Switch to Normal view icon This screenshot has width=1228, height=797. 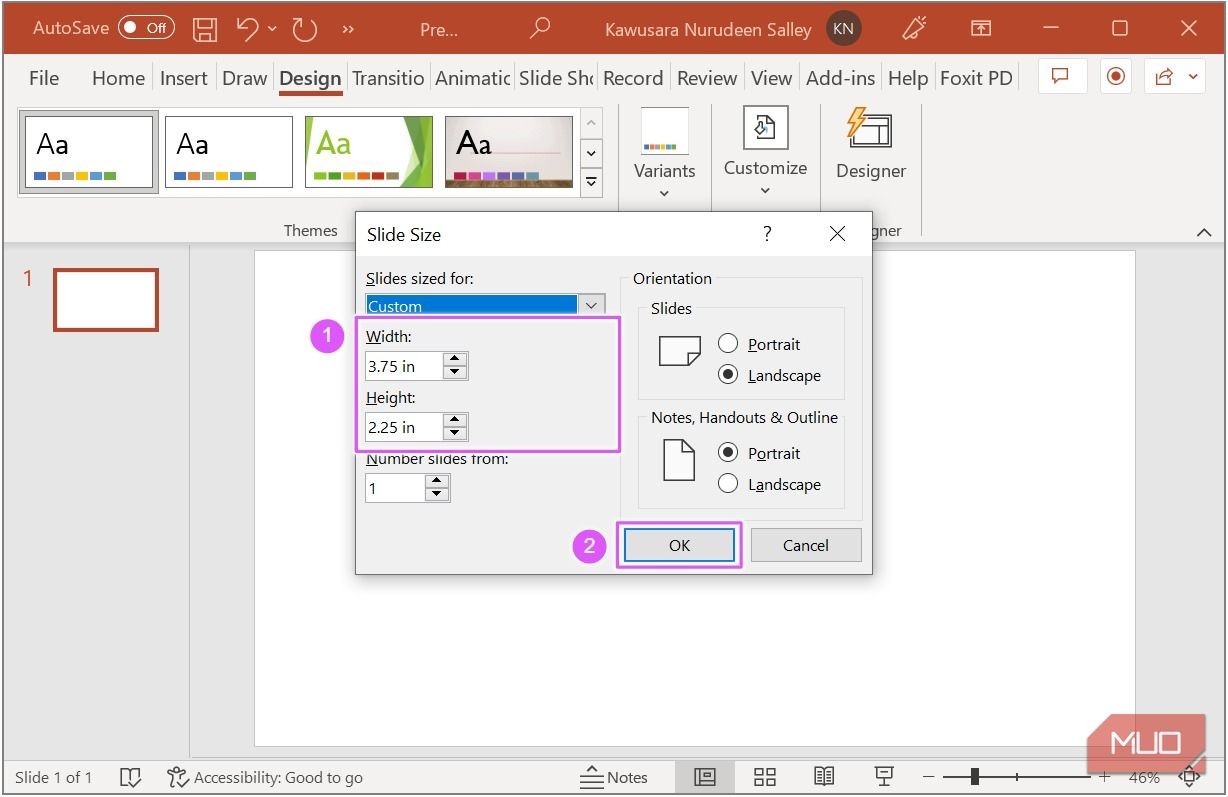coord(704,777)
